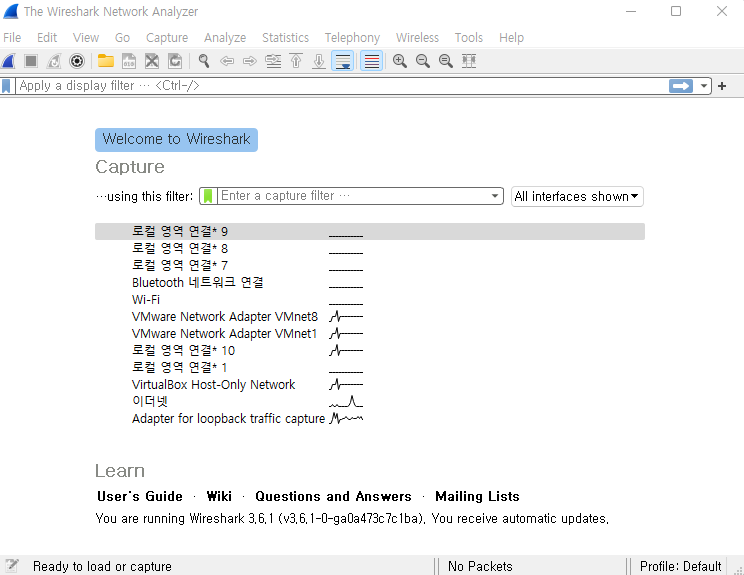Open a capture file folder icon
744x575 pixels.
106,61
